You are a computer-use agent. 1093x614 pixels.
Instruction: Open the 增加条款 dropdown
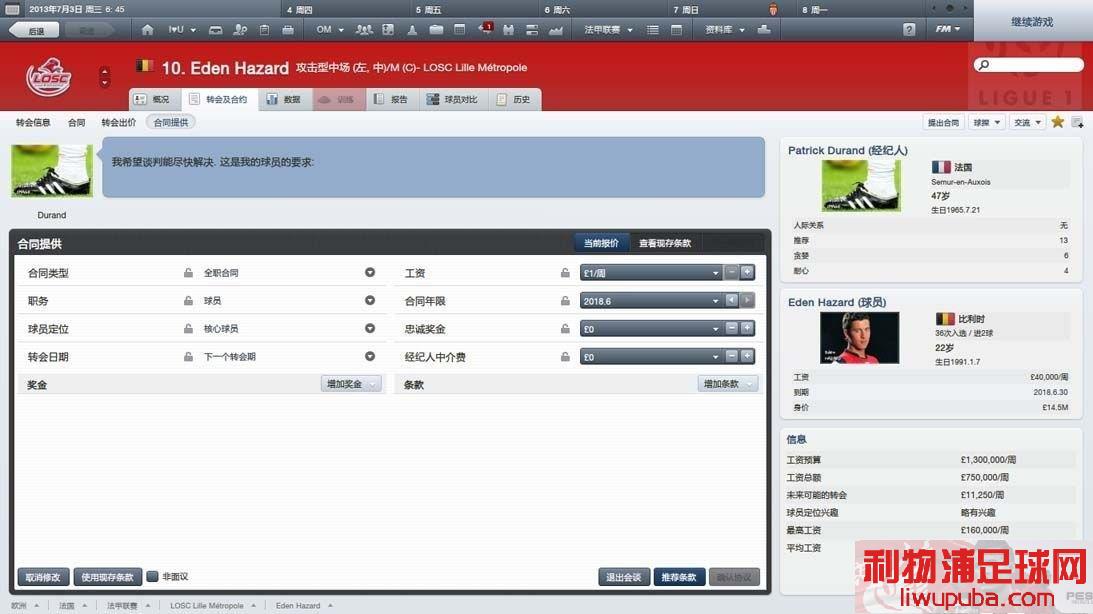(x=728, y=384)
